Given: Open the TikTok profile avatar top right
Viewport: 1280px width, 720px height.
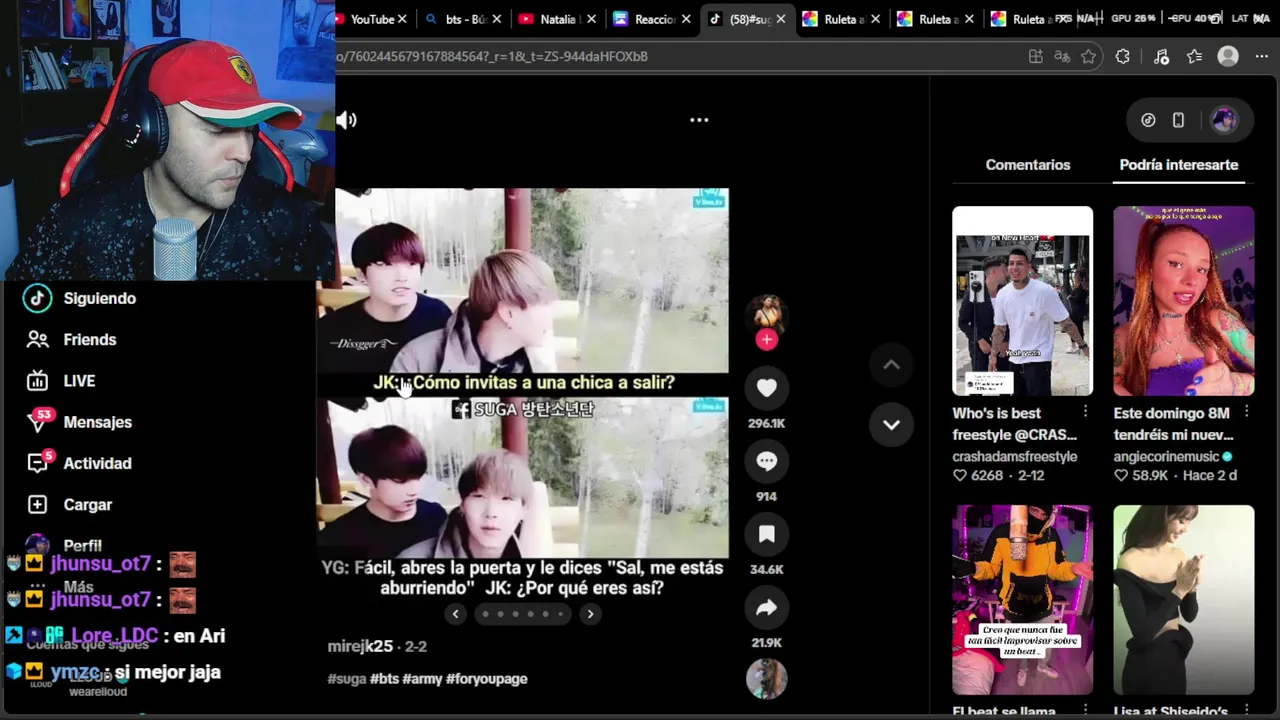Looking at the screenshot, I should 1224,120.
